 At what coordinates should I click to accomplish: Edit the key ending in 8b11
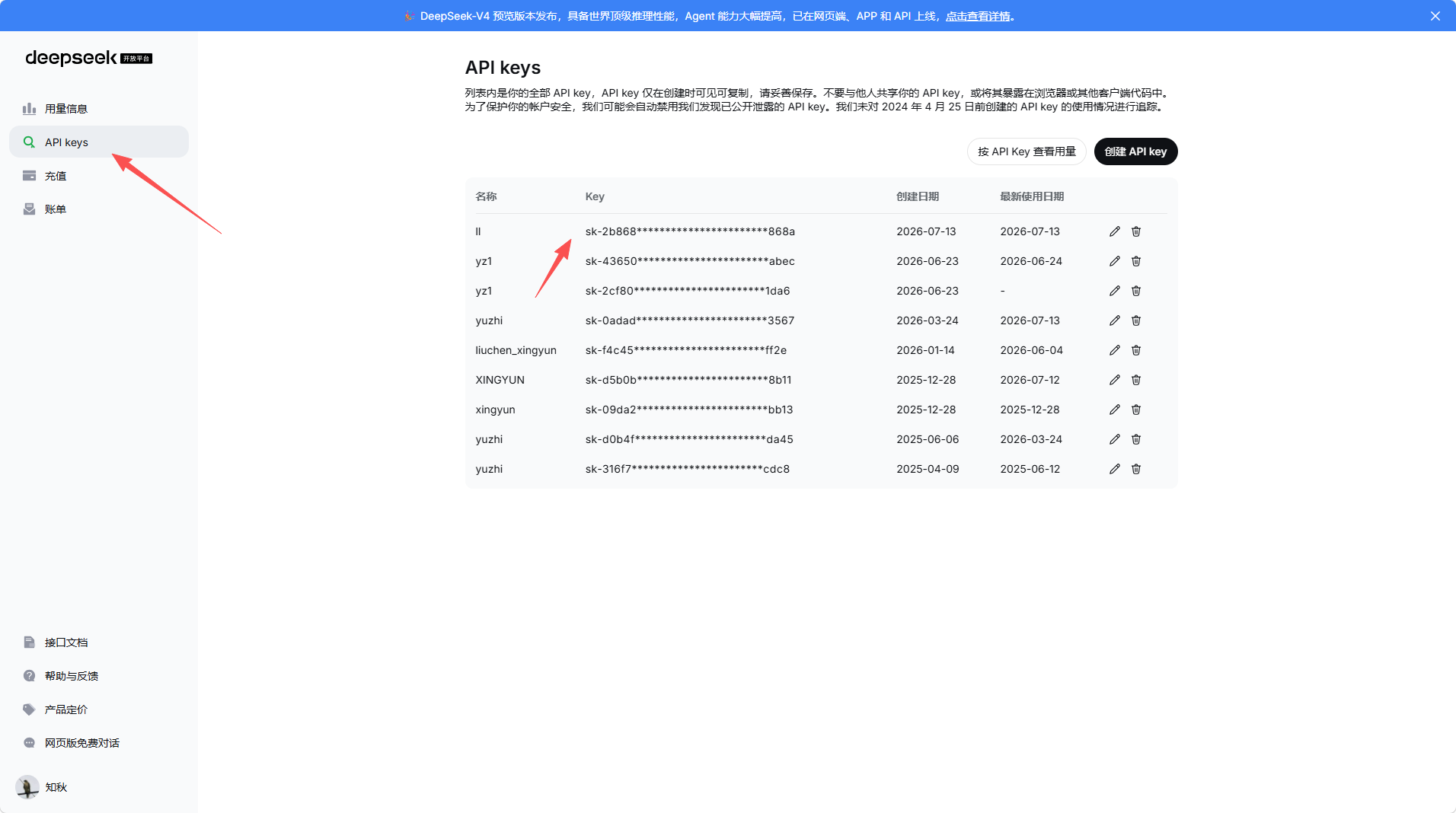(1115, 380)
